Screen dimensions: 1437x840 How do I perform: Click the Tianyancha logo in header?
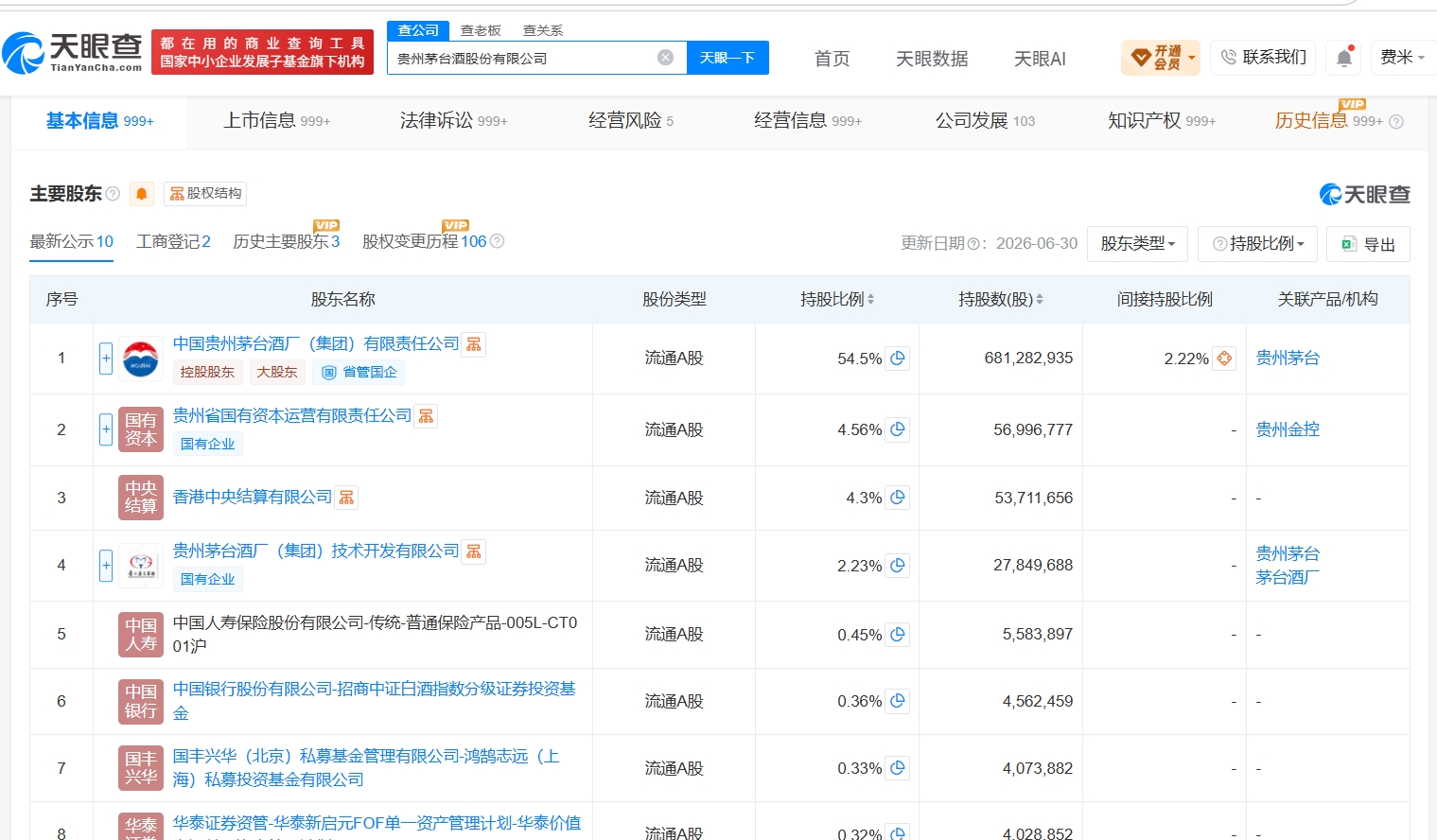72,52
